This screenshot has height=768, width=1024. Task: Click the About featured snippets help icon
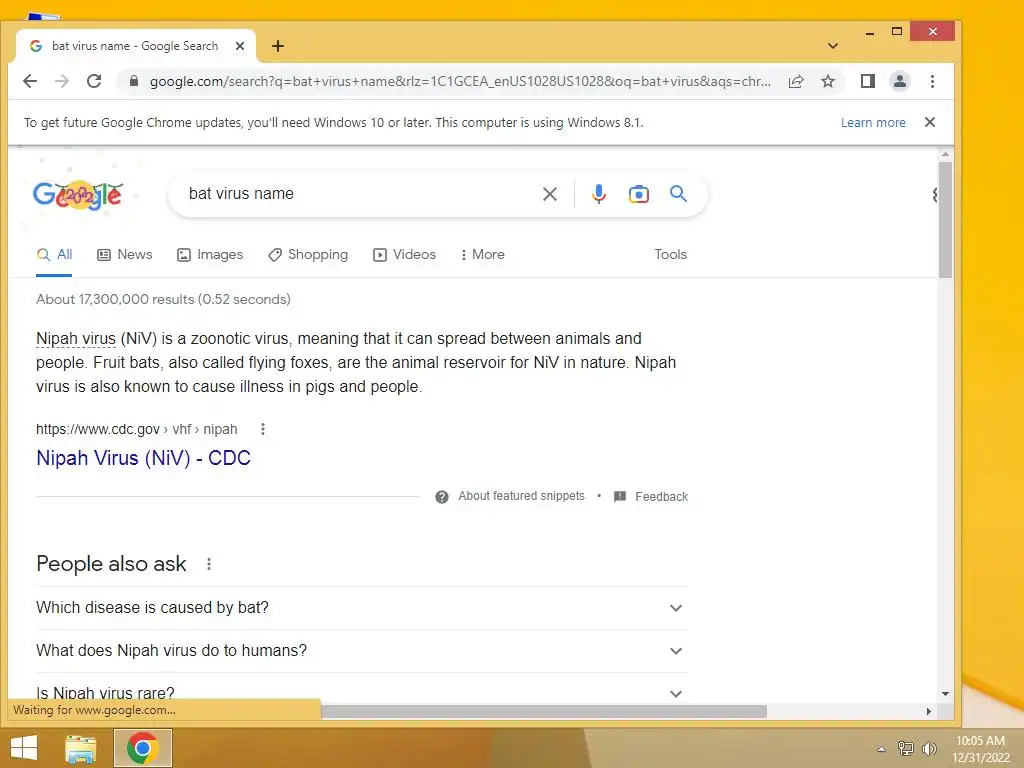coord(441,497)
